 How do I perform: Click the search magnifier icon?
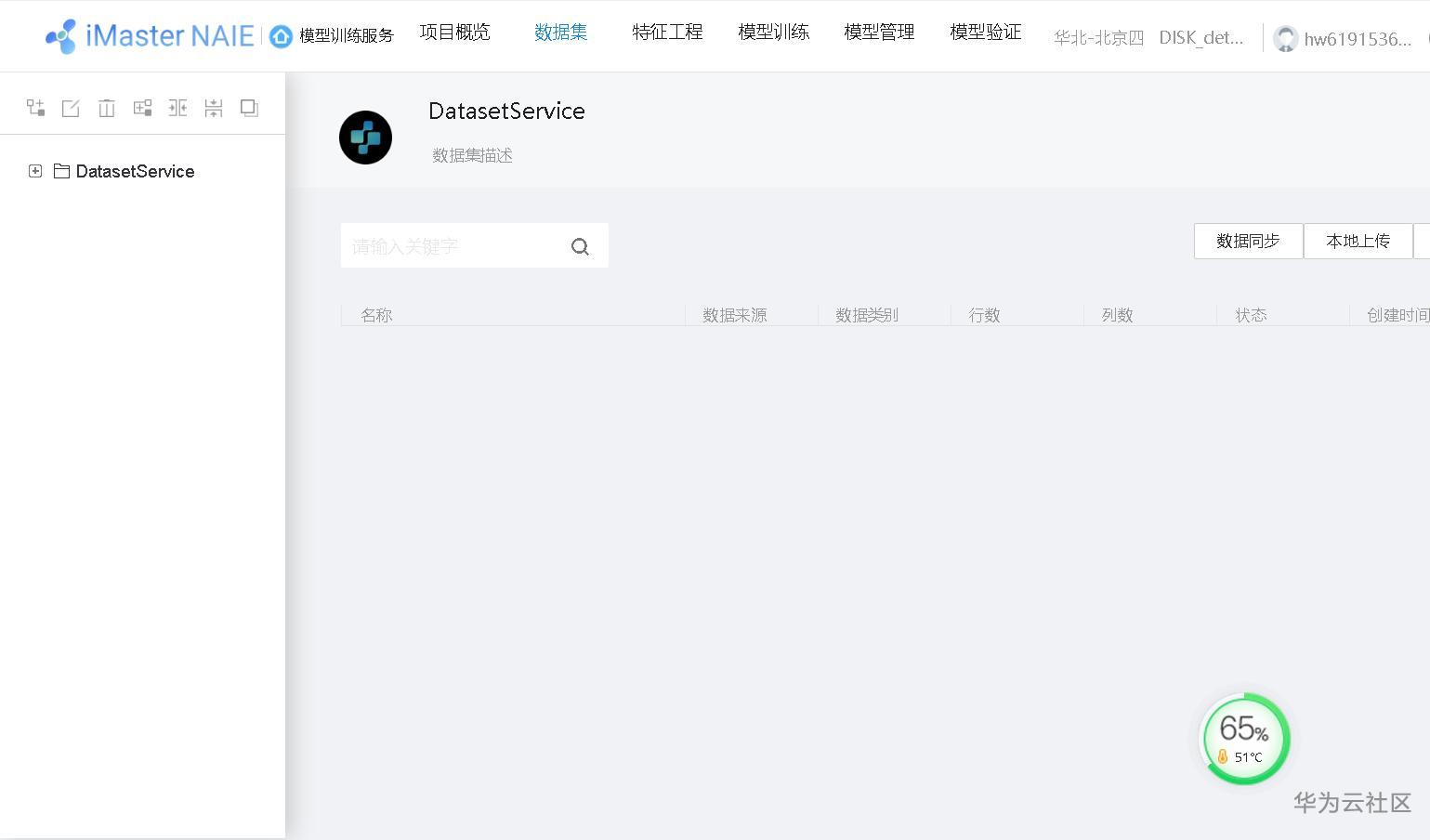click(580, 246)
